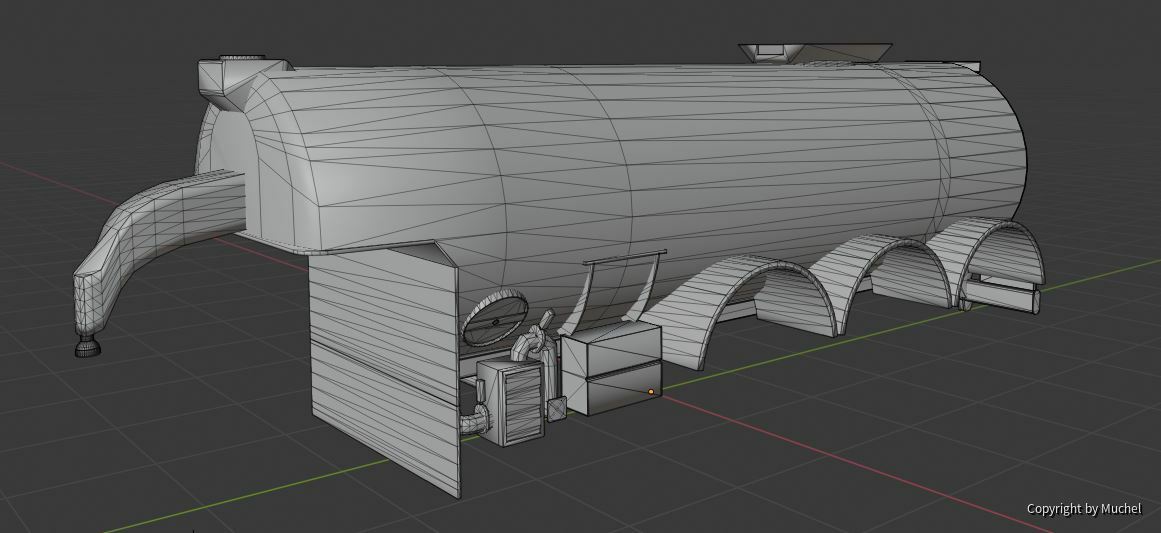Select the curved discharge hose mesh
1161x533 pixels.
[x=158, y=248]
